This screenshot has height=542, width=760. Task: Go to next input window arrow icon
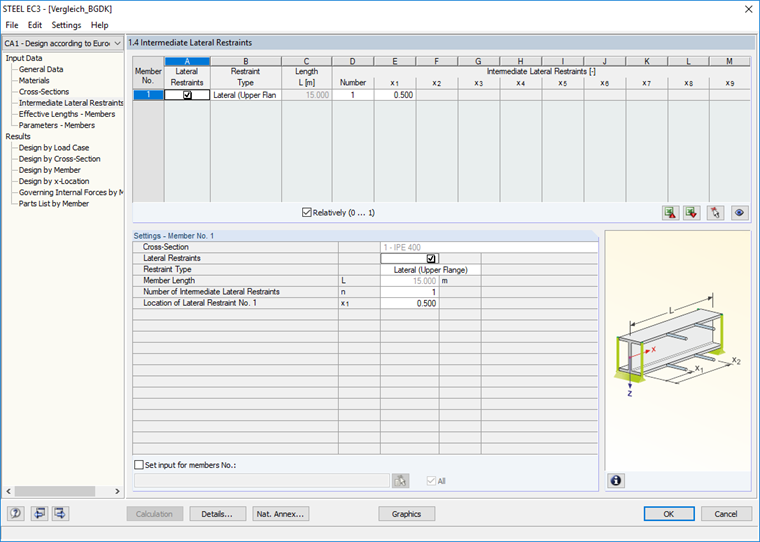(x=60, y=513)
